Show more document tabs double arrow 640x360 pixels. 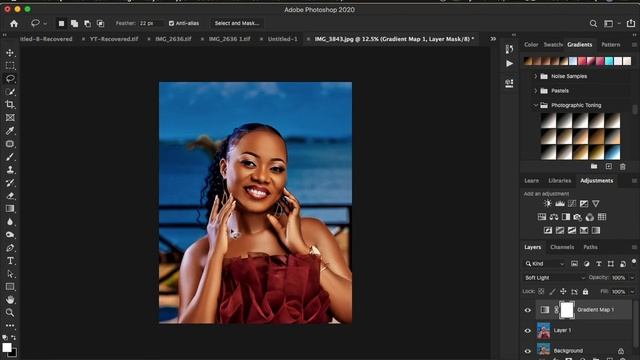click(493, 39)
